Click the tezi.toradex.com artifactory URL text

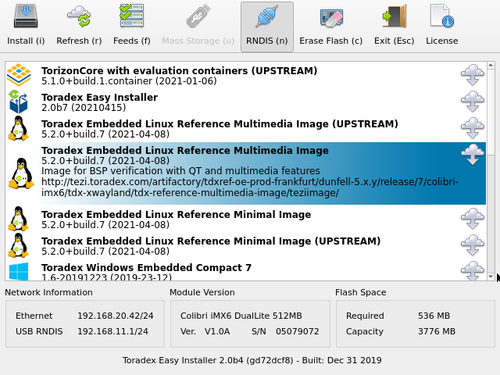tap(250, 187)
